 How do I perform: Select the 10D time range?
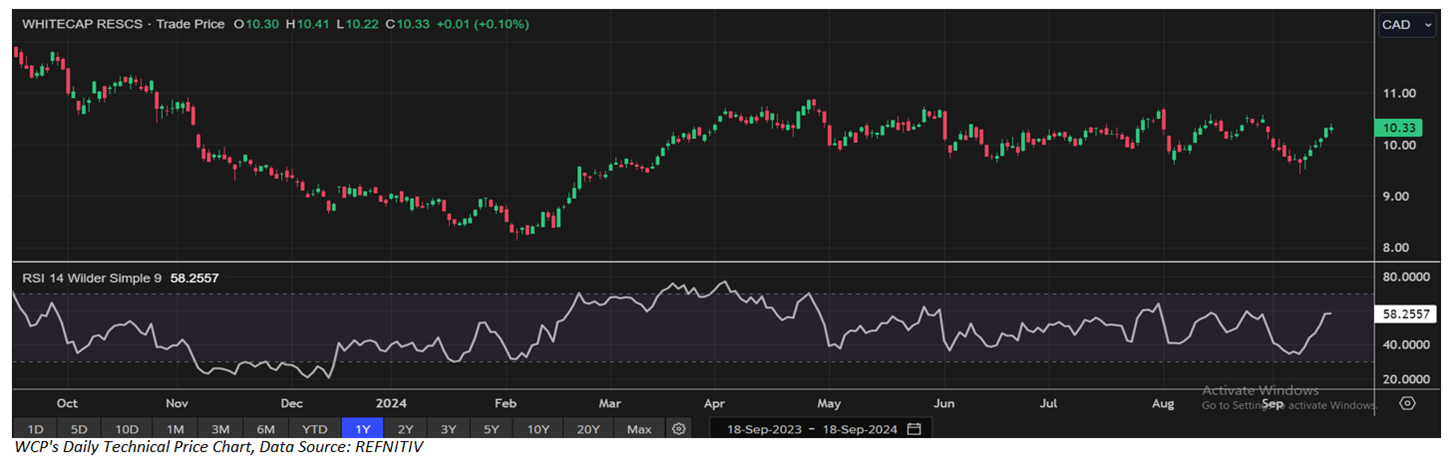[x=126, y=429]
